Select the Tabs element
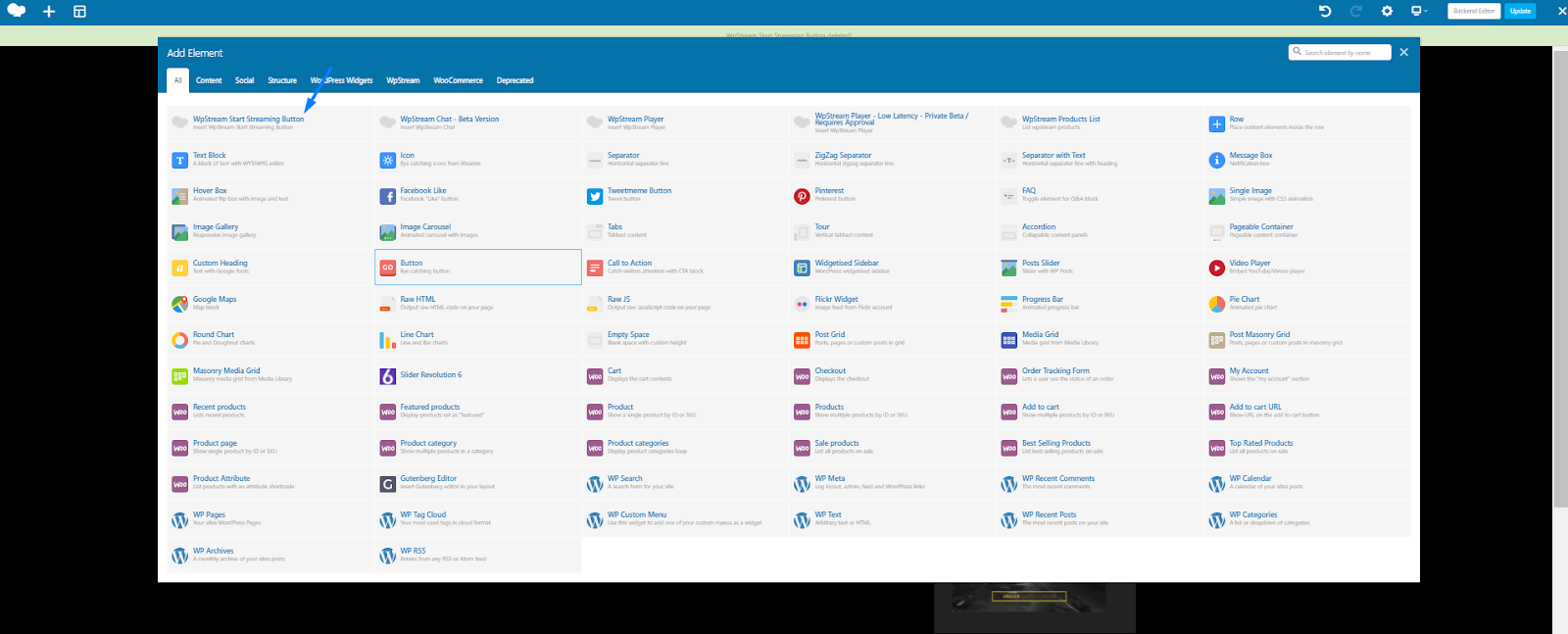 (x=684, y=231)
